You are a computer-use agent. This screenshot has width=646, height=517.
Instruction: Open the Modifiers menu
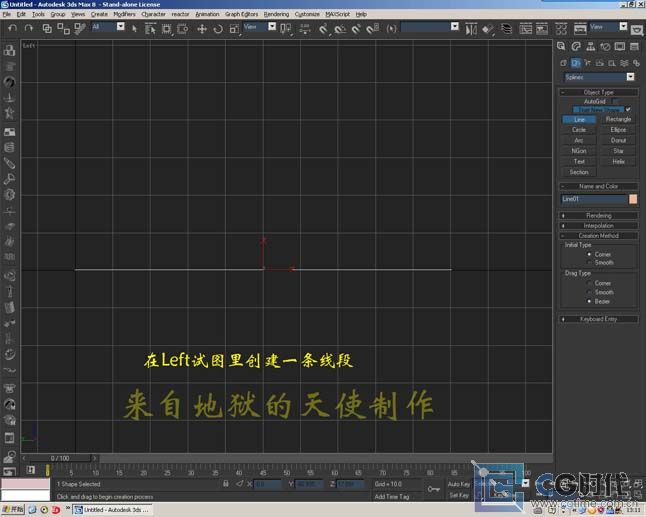[x=124, y=14]
